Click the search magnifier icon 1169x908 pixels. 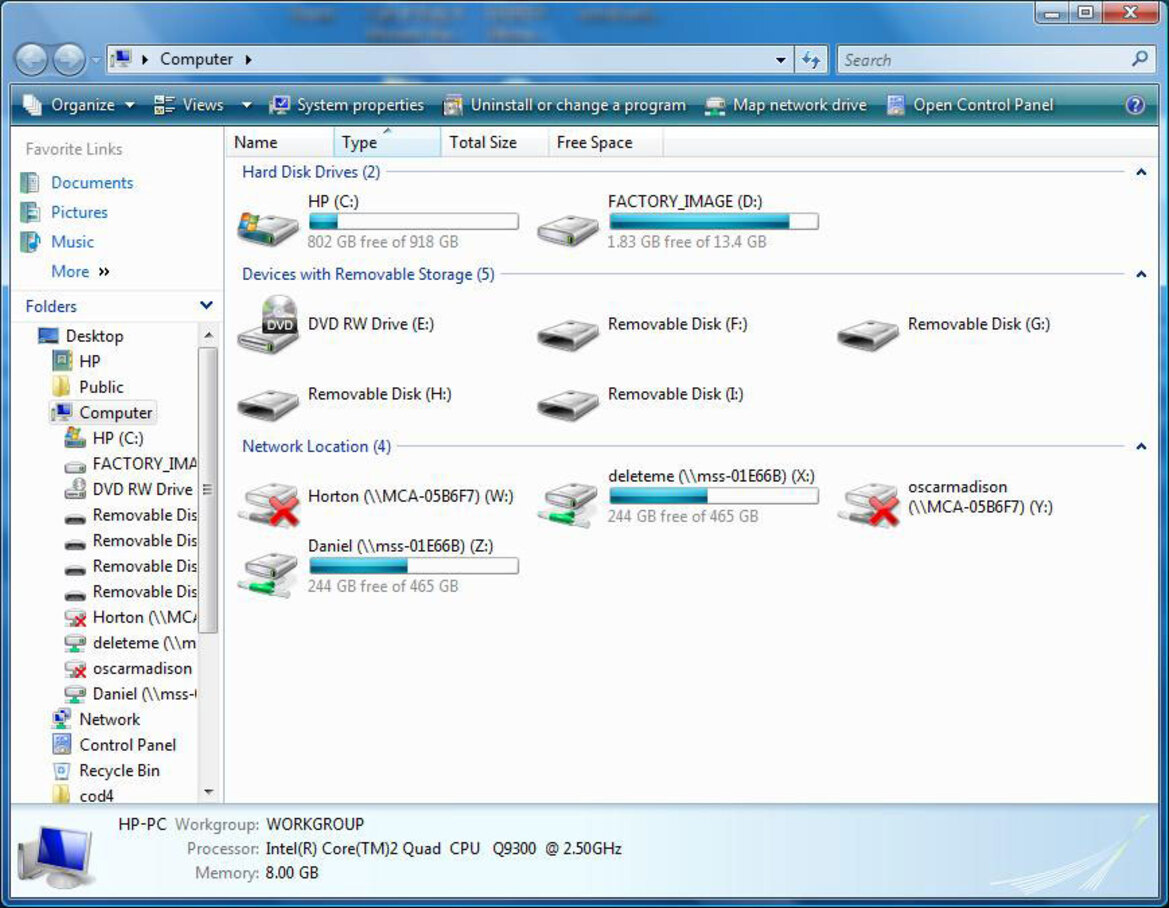pyautogui.click(x=1140, y=58)
